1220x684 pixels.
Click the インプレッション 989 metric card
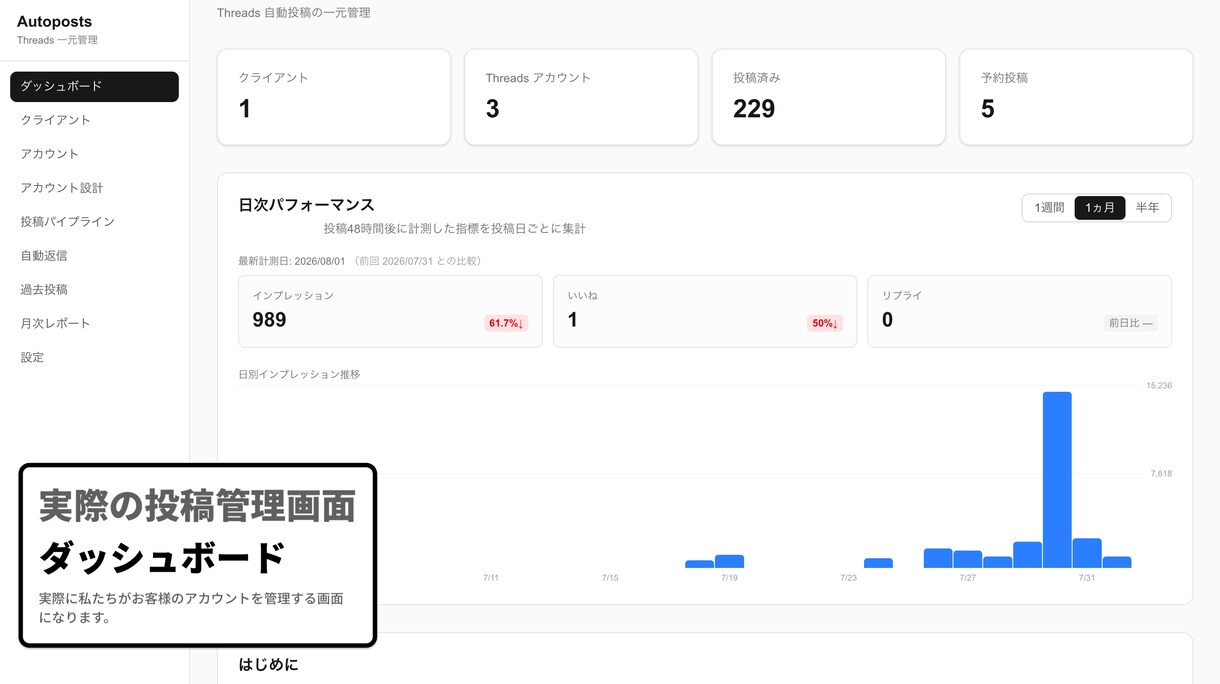point(390,312)
